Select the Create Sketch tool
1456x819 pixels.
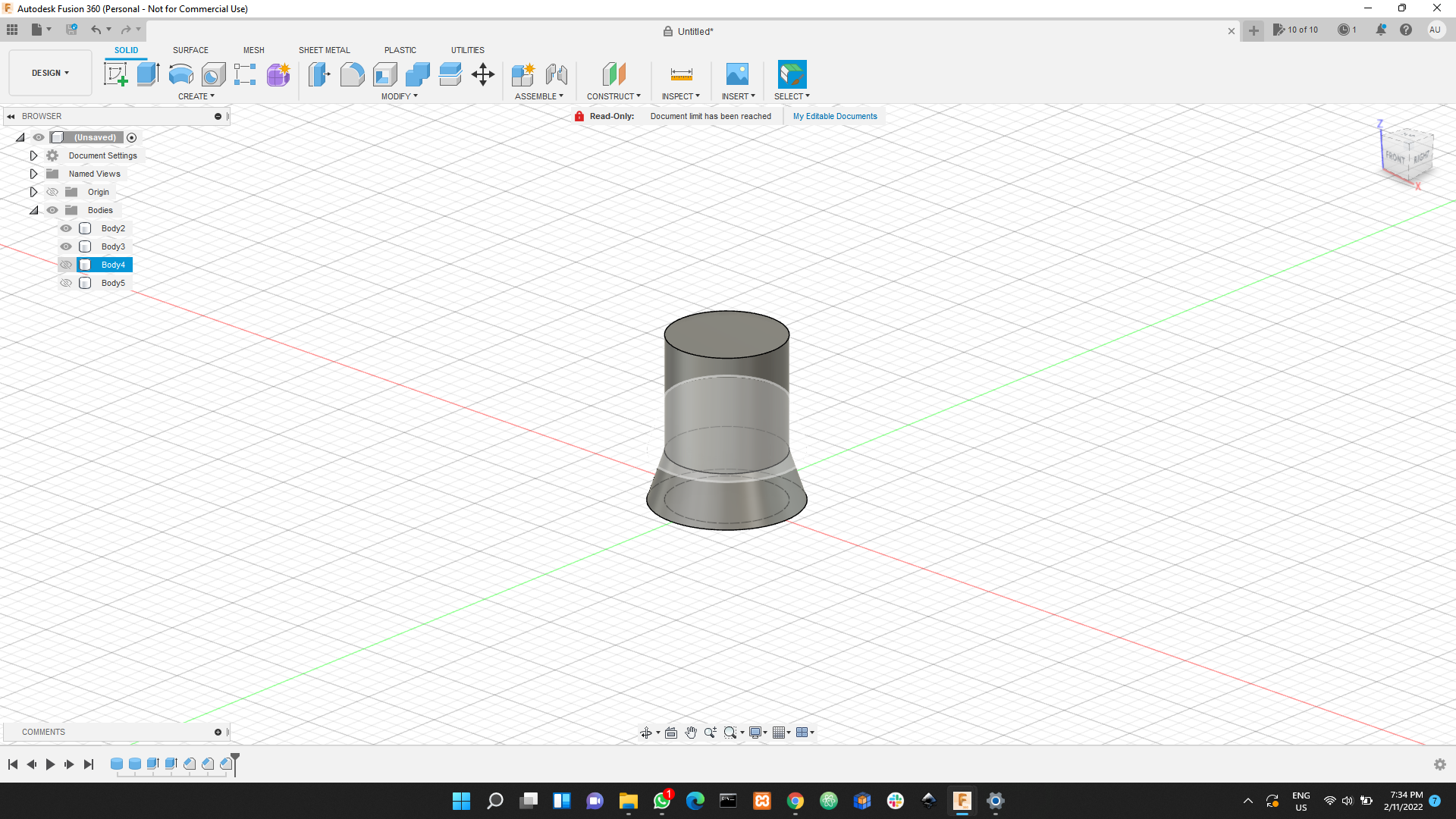pyautogui.click(x=115, y=74)
